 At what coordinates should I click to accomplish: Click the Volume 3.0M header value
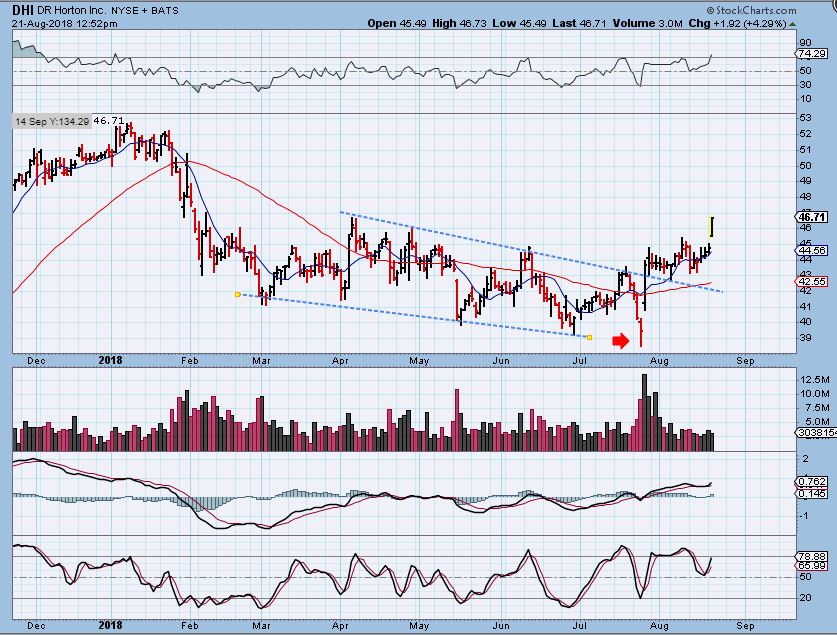click(x=648, y=23)
